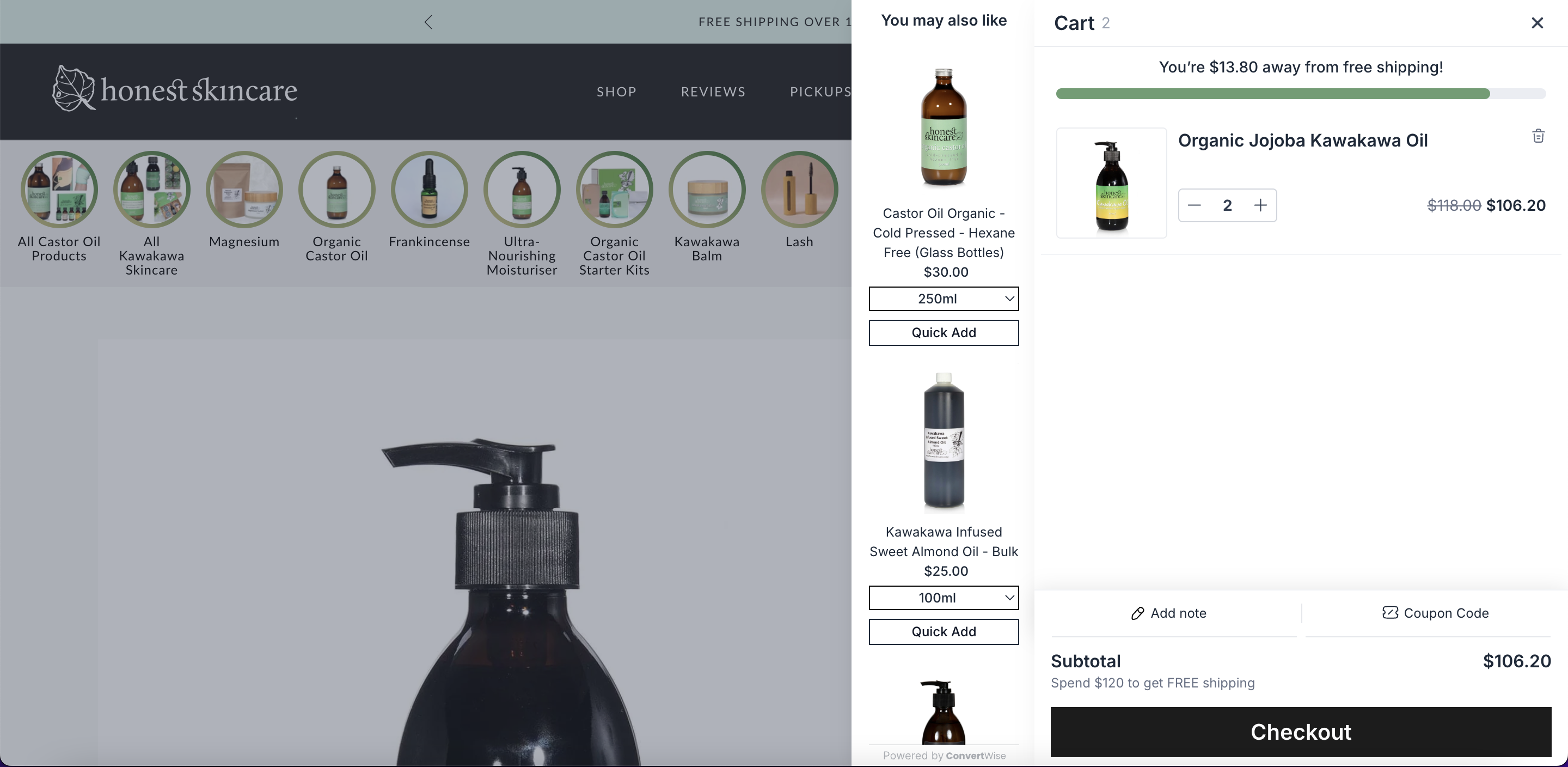The image size is (1568, 767).
Task: Quick Add the Castor Oil Organic product
Action: (944, 333)
